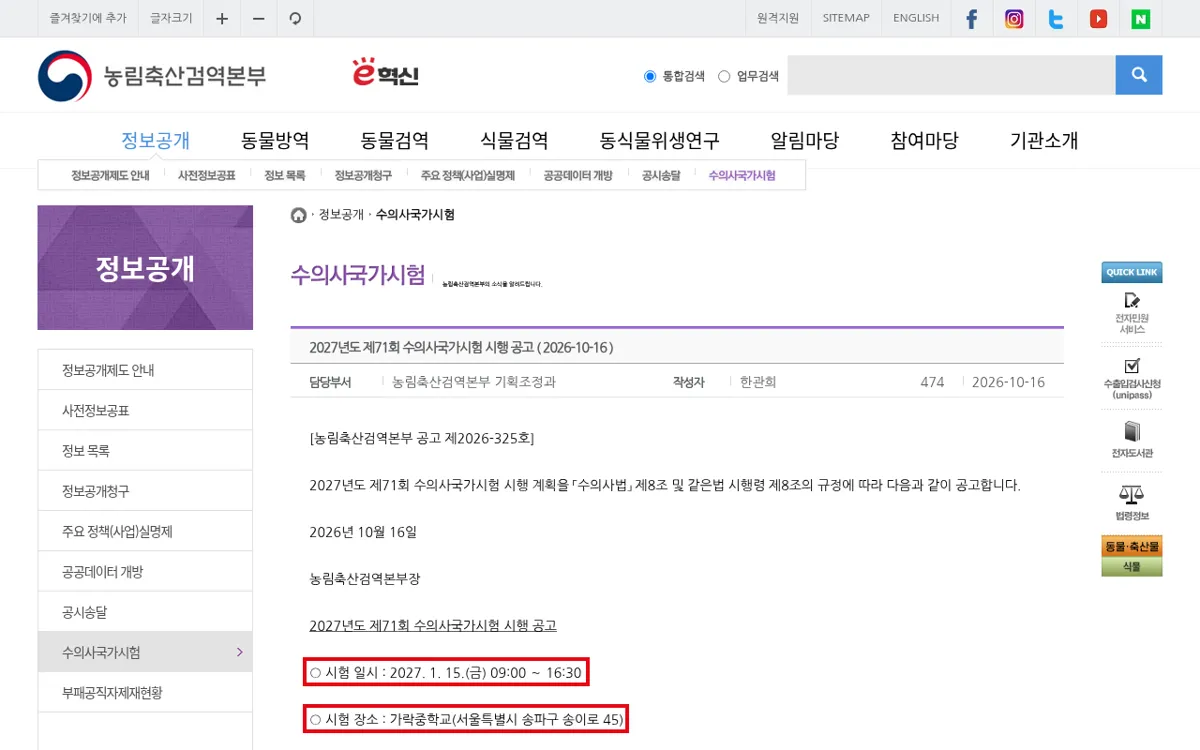1200x750 pixels.
Task: Click the magnifier search button
Action: [1139, 75]
